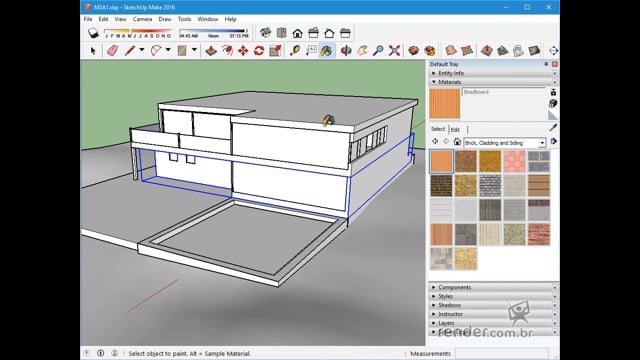Open the View menu

120,19
